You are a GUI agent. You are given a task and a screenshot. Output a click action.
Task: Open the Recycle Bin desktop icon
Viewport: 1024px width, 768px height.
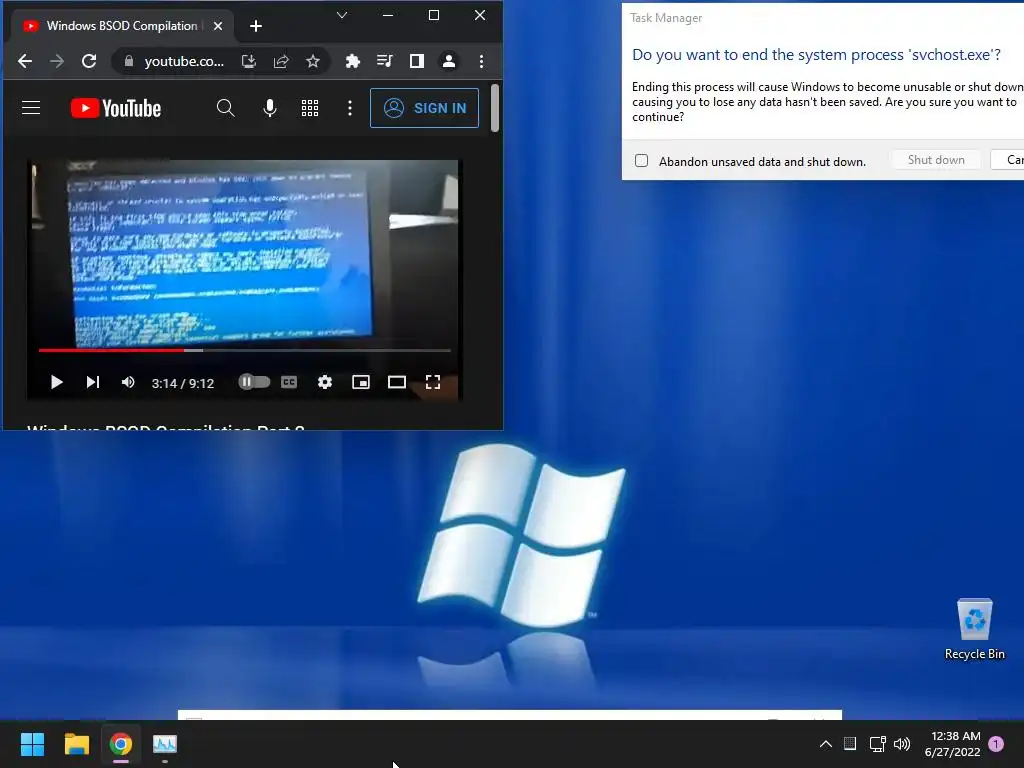(974, 630)
